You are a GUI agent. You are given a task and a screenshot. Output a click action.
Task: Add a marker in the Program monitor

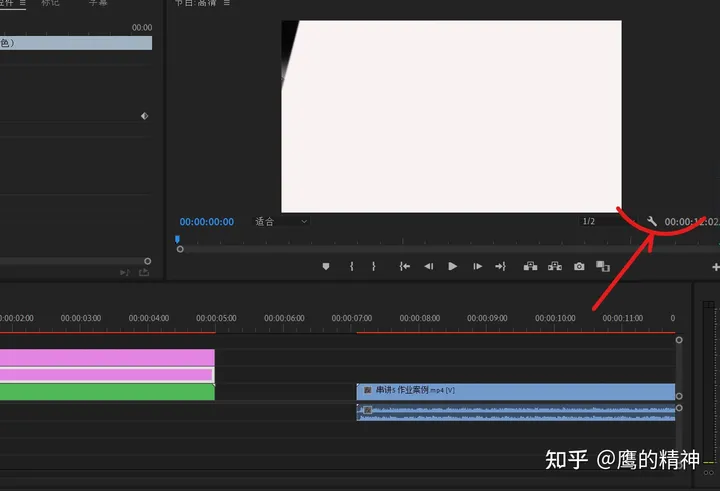coord(326,266)
